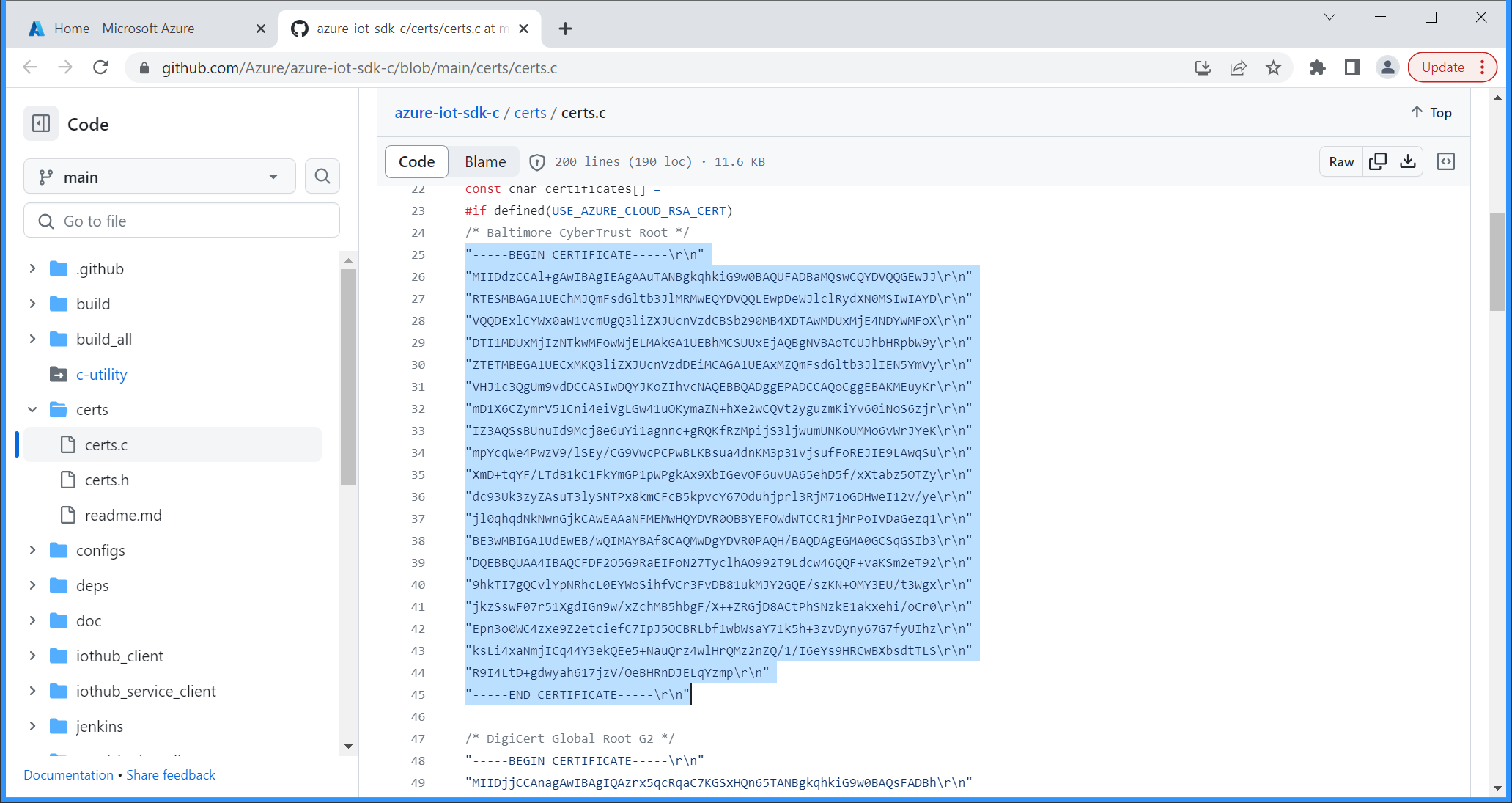Viewport: 1512px width, 803px height.
Task: Click the shield icon beside the line count
Action: coord(537,161)
